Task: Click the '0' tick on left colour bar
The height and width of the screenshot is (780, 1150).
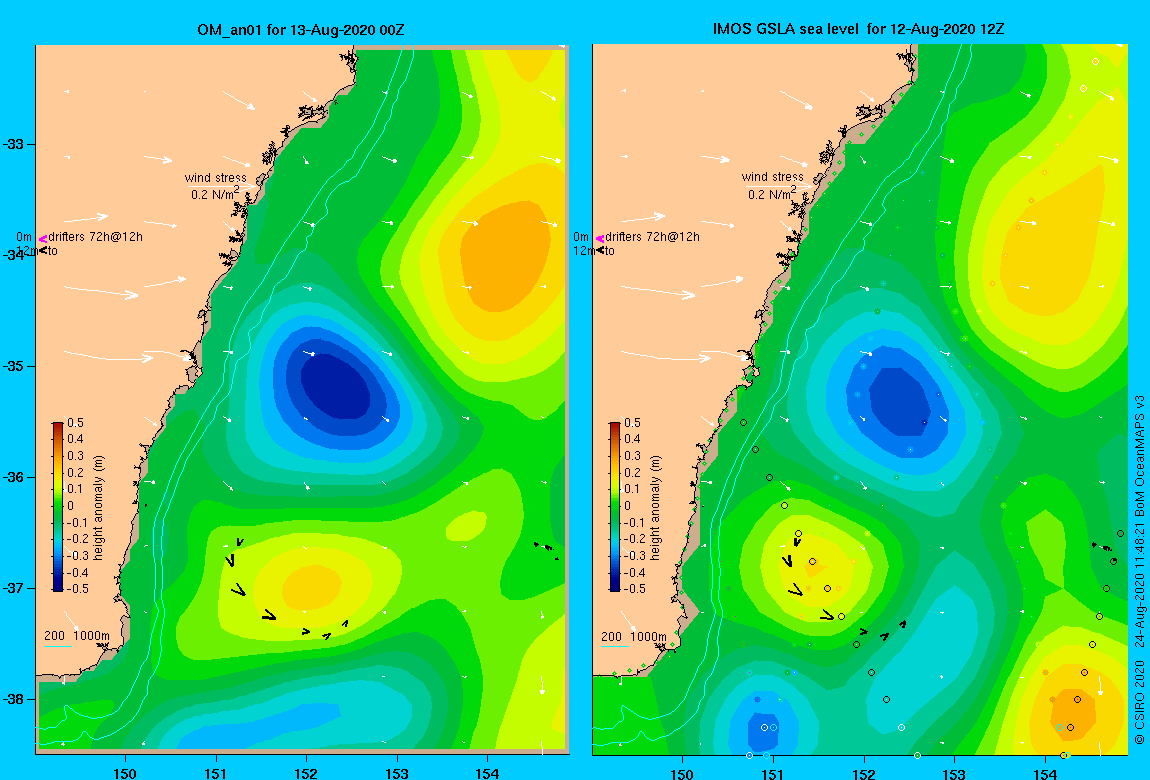Action: pos(70,506)
